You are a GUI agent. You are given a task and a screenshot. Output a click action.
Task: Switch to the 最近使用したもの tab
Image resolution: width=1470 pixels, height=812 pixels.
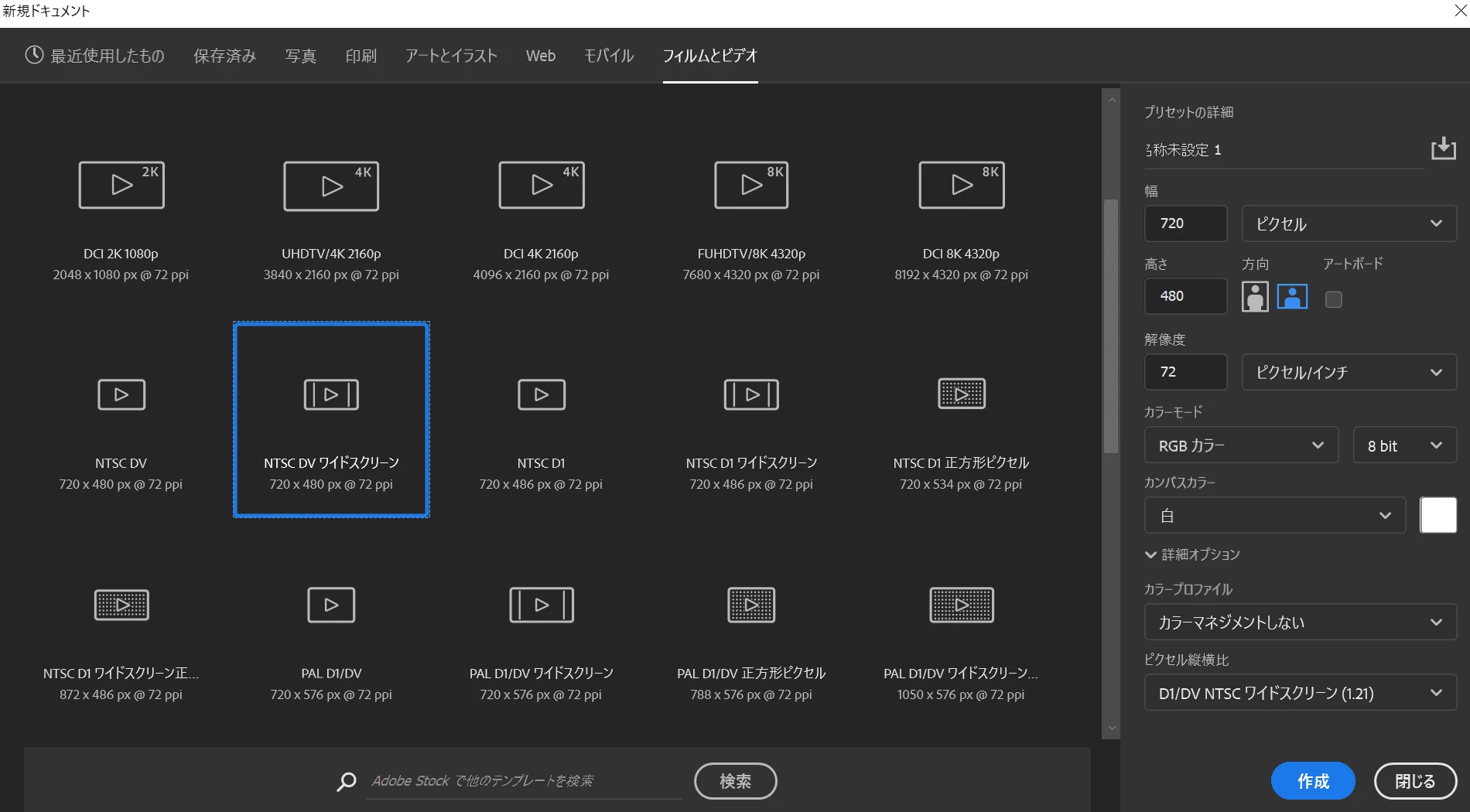[x=95, y=56]
